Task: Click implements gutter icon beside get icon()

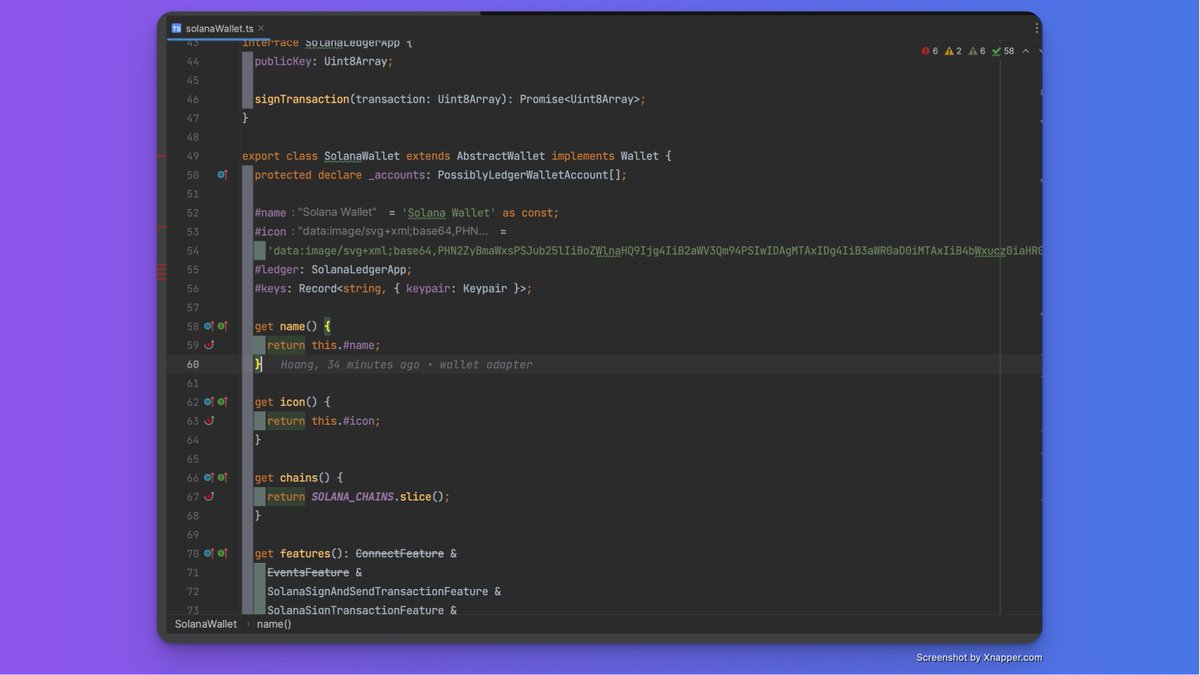Action: tap(221, 401)
